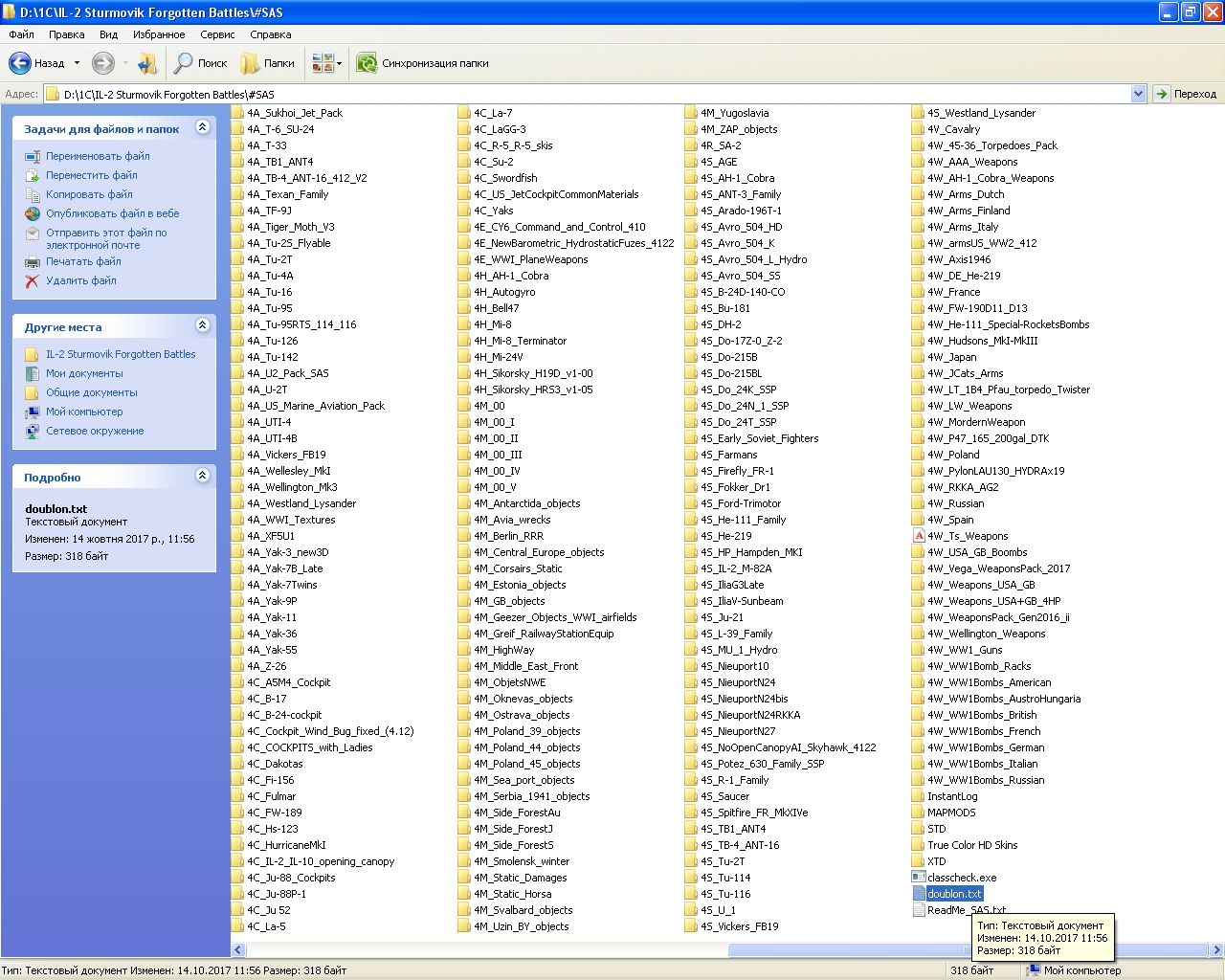Open Мои документы link
Image resolution: width=1225 pixels, height=980 pixels.
click(x=84, y=373)
